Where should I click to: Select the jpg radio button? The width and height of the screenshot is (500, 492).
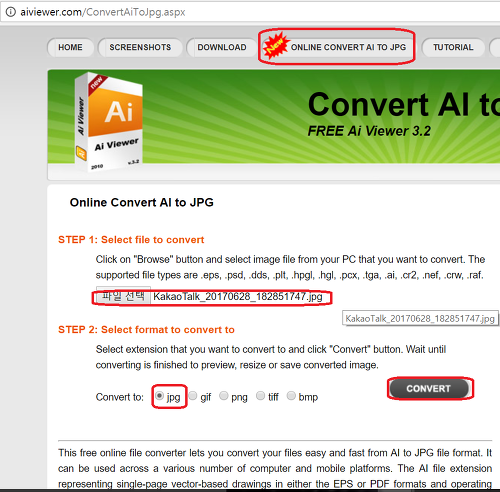pos(159,396)
